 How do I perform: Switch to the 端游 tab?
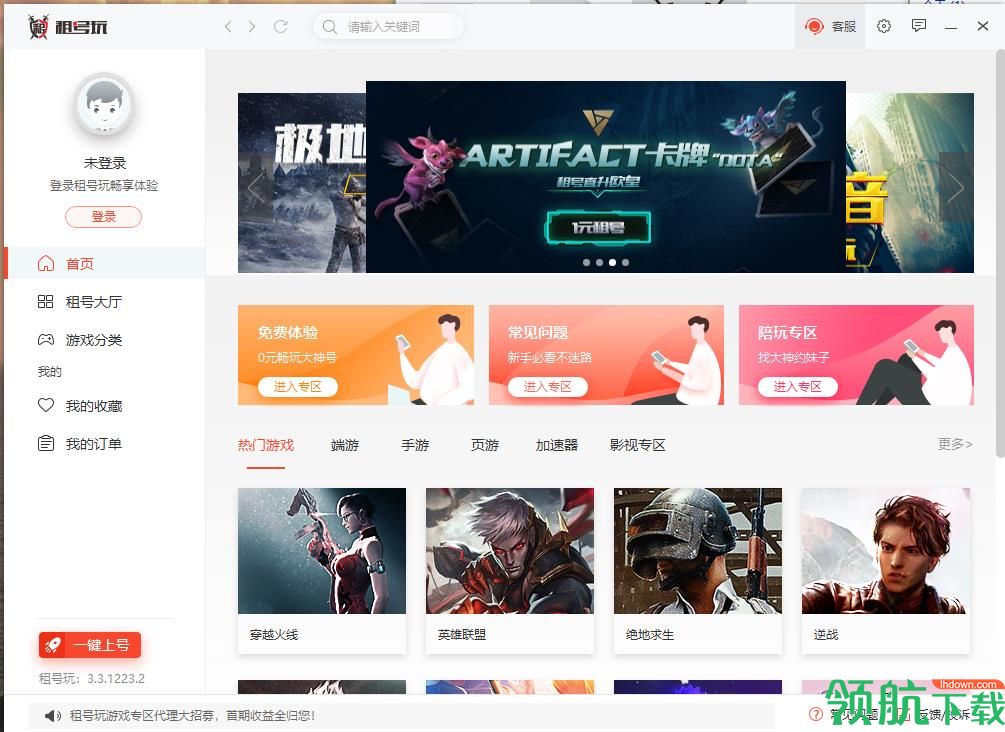[x=345, y=445]
